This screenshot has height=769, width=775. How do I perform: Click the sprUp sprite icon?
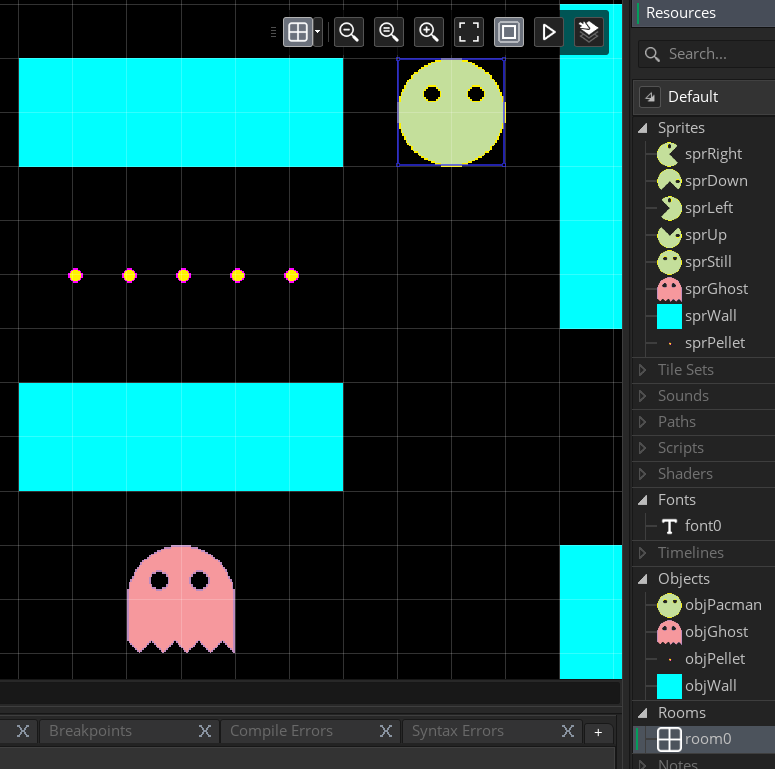click(669, 235)
